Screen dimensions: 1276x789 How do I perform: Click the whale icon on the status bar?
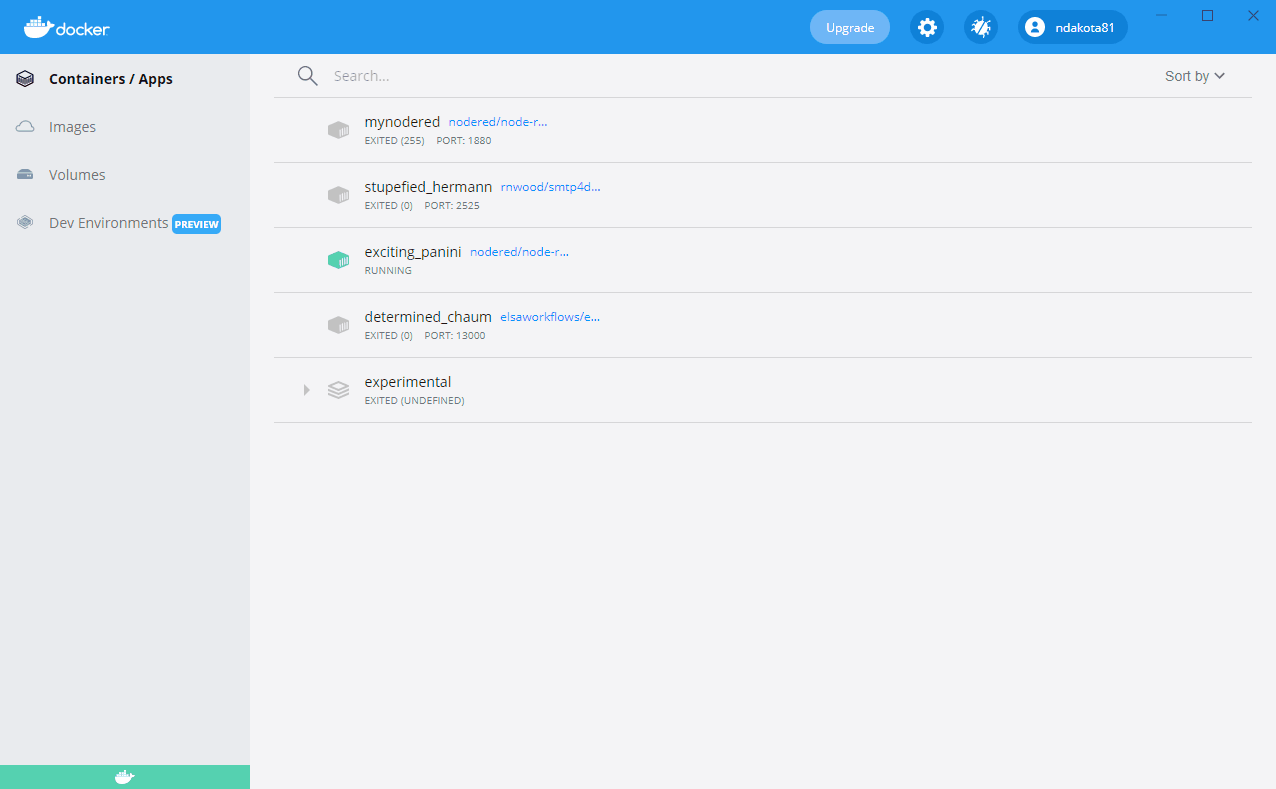point(123,776)
